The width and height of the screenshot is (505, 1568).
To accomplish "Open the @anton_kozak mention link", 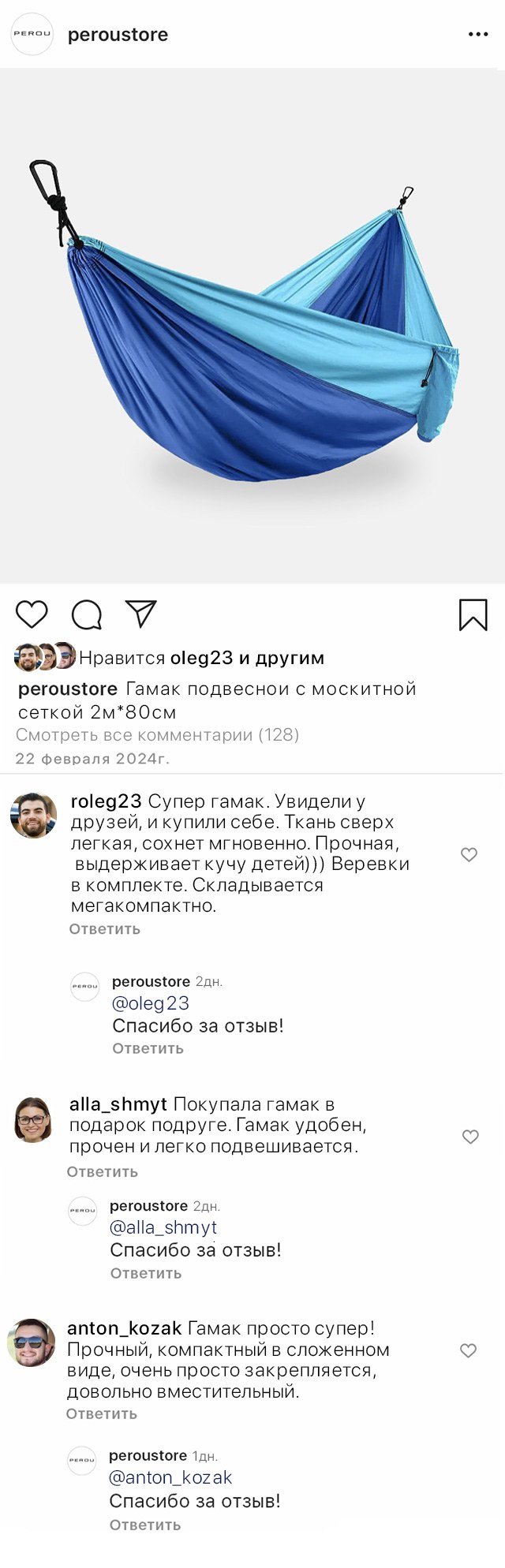I will 170,1477.
